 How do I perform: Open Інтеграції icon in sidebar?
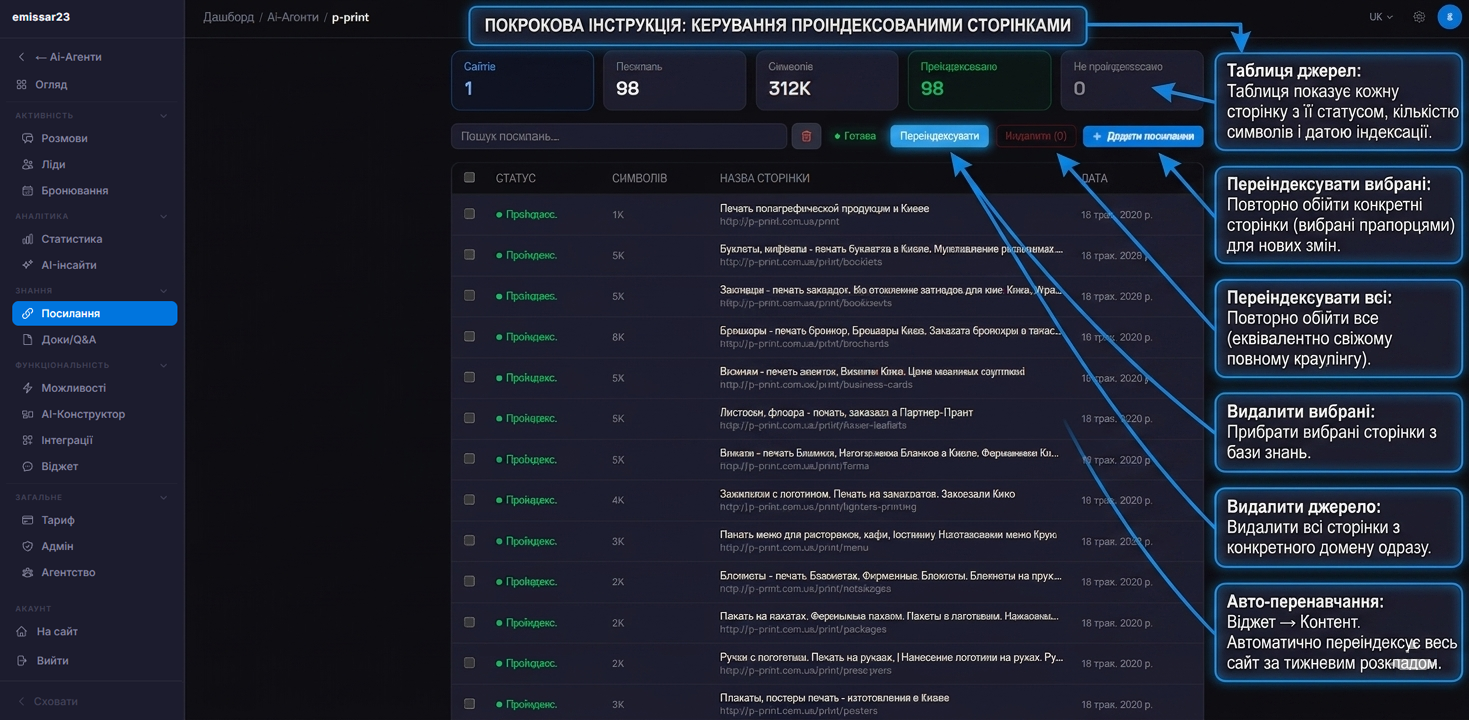(28, 440)
